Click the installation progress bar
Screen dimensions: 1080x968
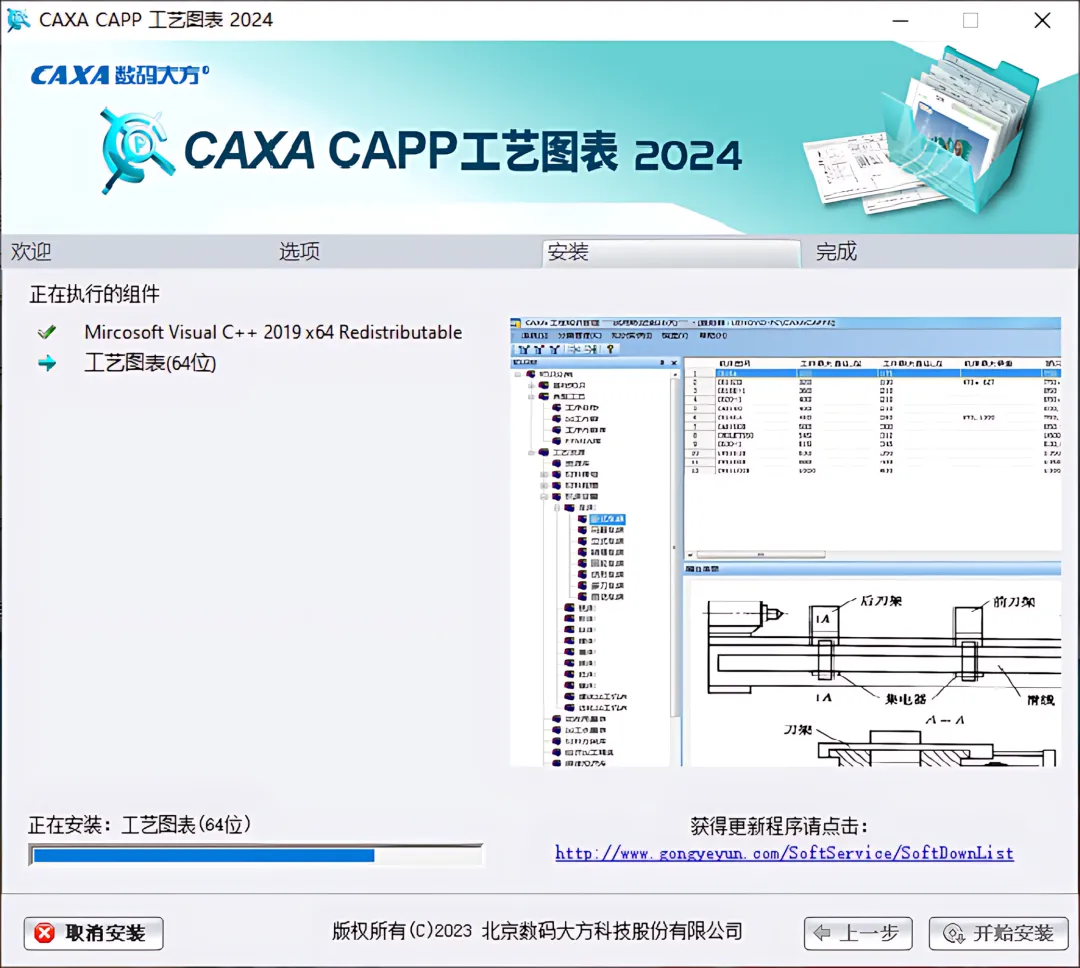(x=256, y=855)
